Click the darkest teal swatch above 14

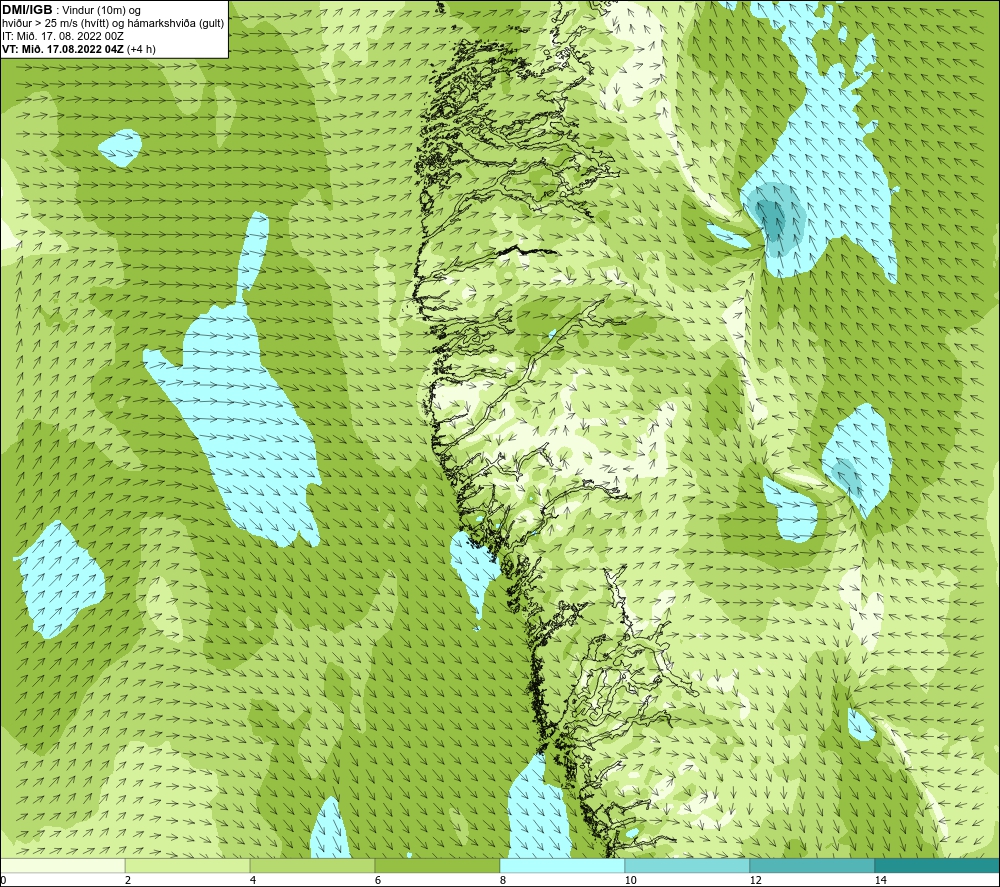coord(938,866)
